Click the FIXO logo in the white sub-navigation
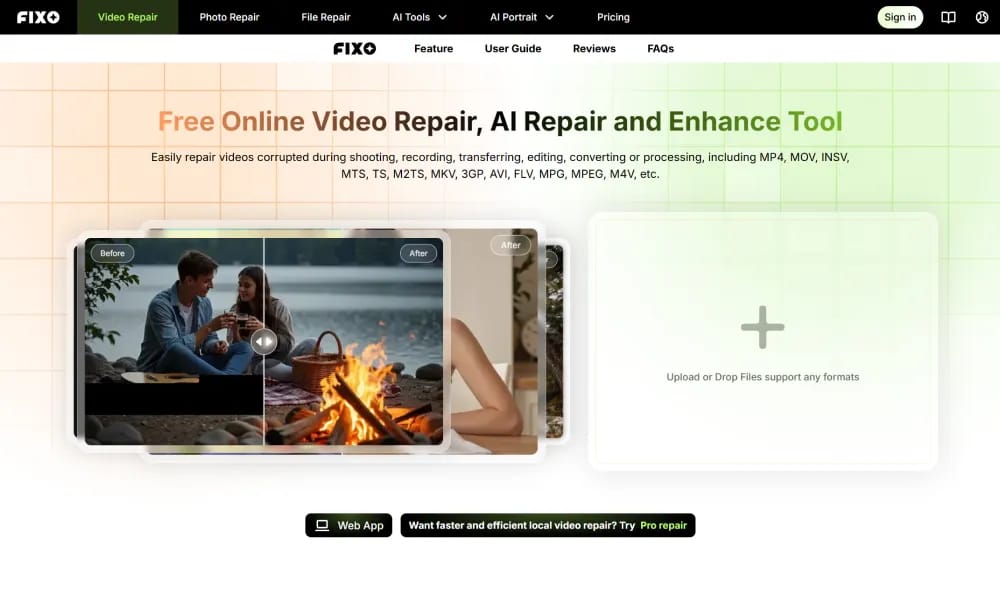 coord(355,48)
